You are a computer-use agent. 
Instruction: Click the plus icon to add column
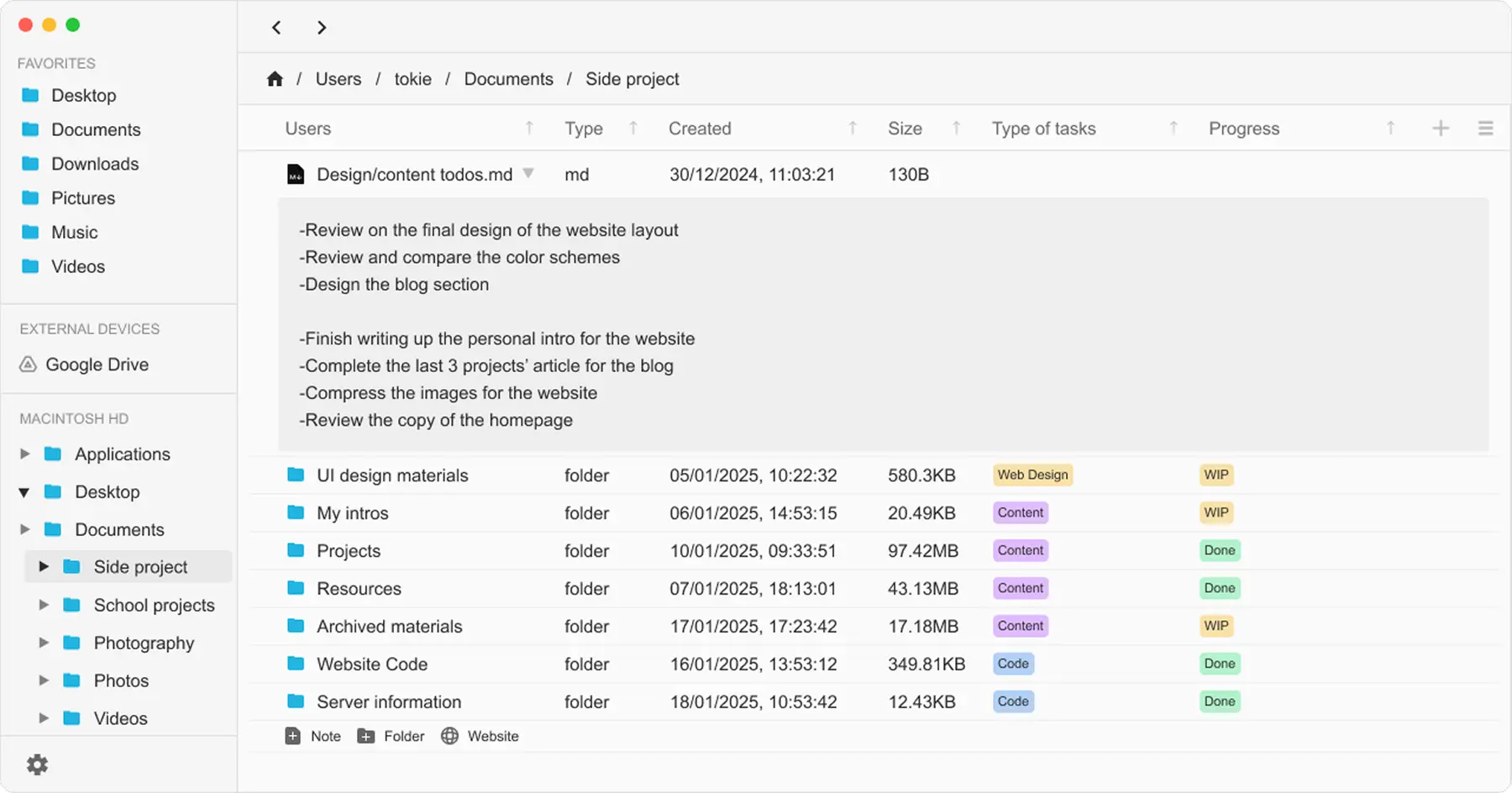pyautogui.click(x=1441, y=129)
